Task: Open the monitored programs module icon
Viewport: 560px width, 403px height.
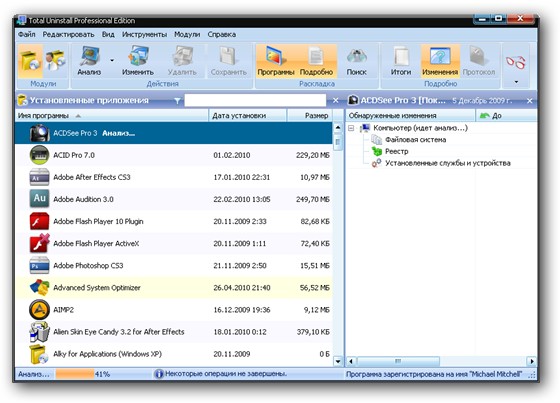Action: pyautogui.click(x=55, y=60)
